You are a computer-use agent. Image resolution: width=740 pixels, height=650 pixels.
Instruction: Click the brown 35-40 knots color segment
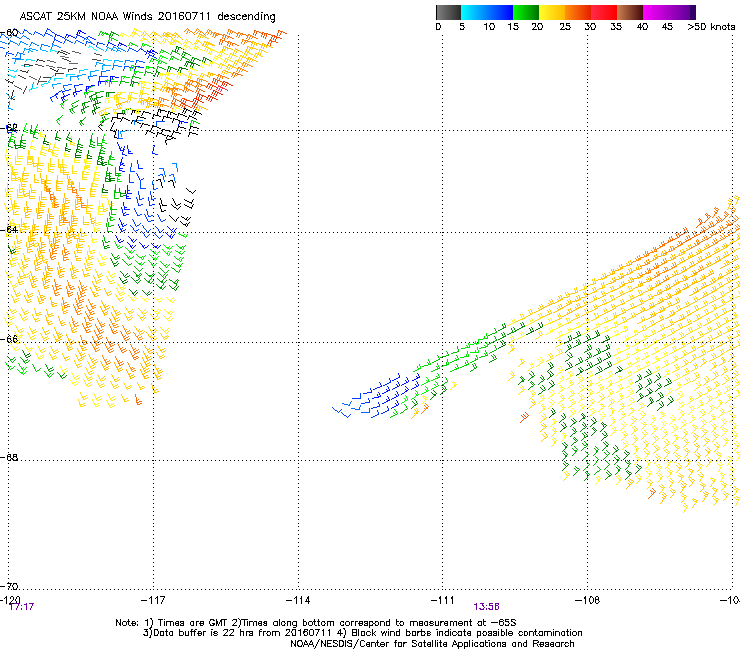[x=630, y=12]
